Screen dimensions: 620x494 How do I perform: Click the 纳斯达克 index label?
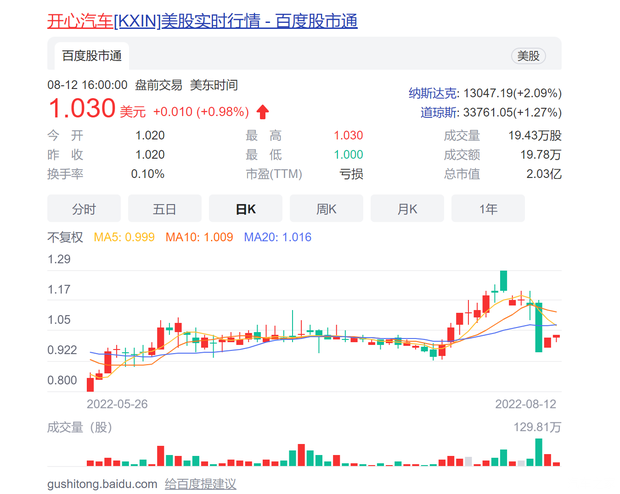[433, 93]
